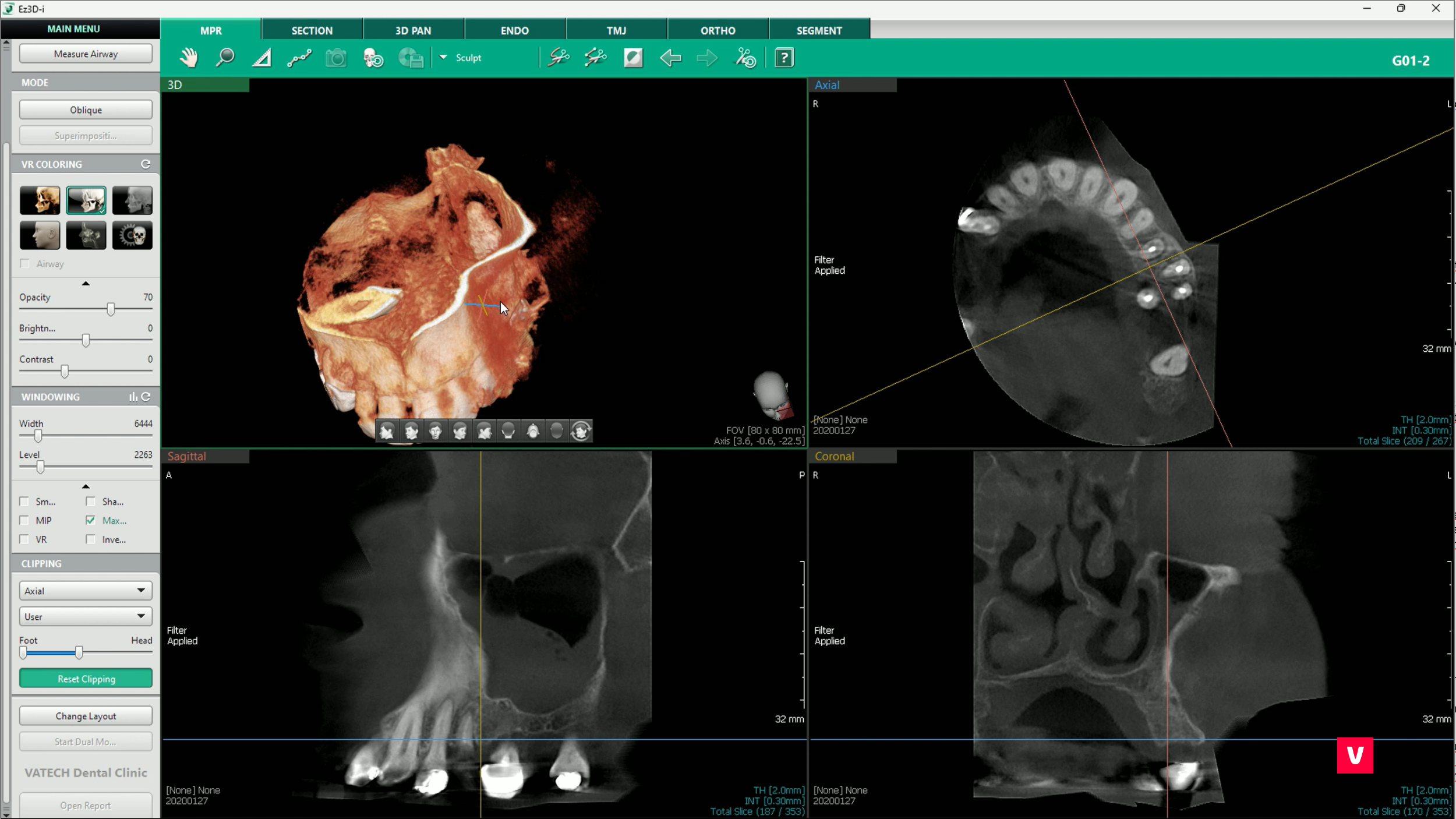This screenshot has height=819, width=1456.
Task: Expand the User clipping dropdown
Action: pos(86,616)
